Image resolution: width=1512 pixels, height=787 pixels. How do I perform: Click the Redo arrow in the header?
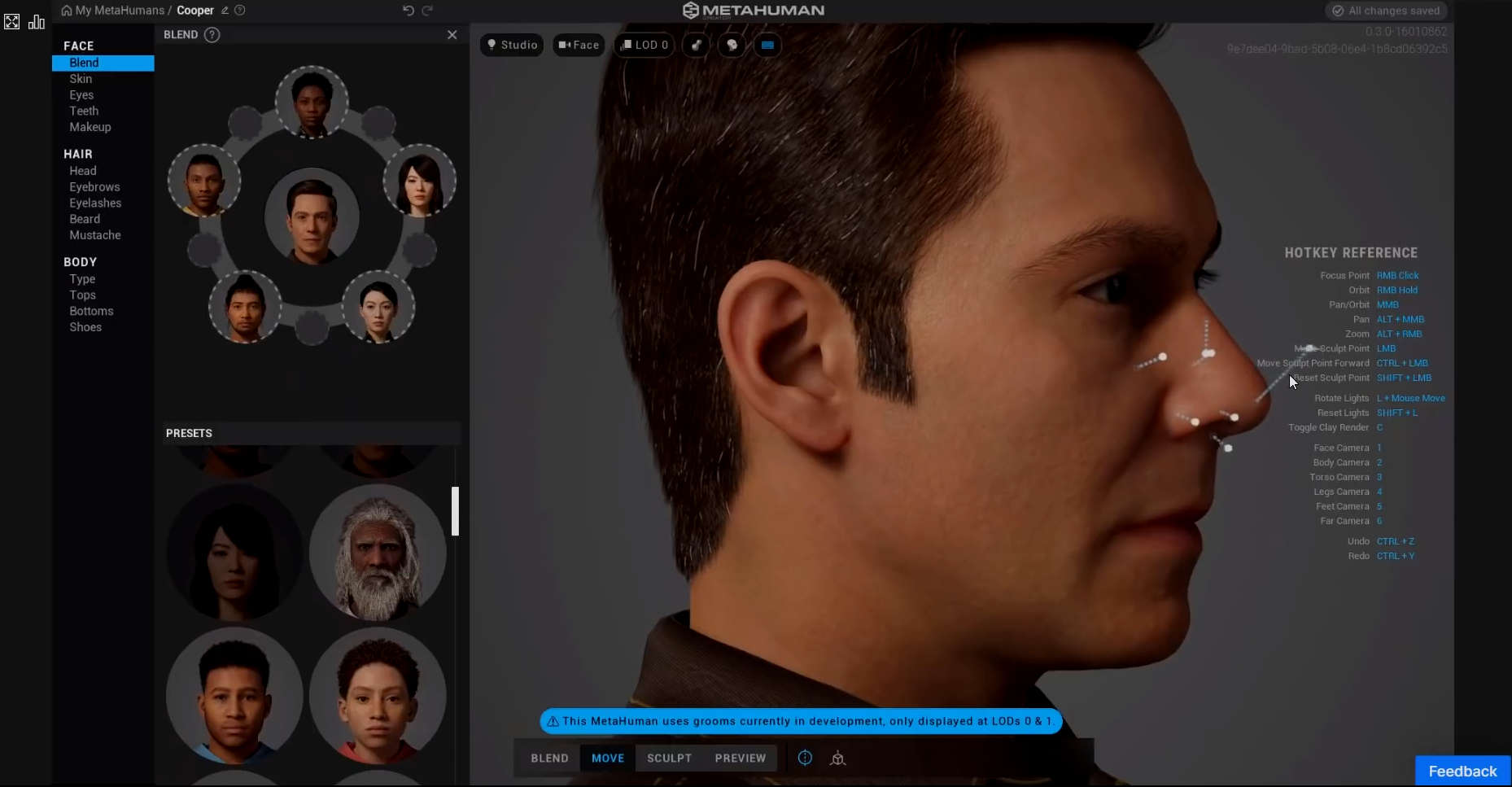click(x=427, y=11)
